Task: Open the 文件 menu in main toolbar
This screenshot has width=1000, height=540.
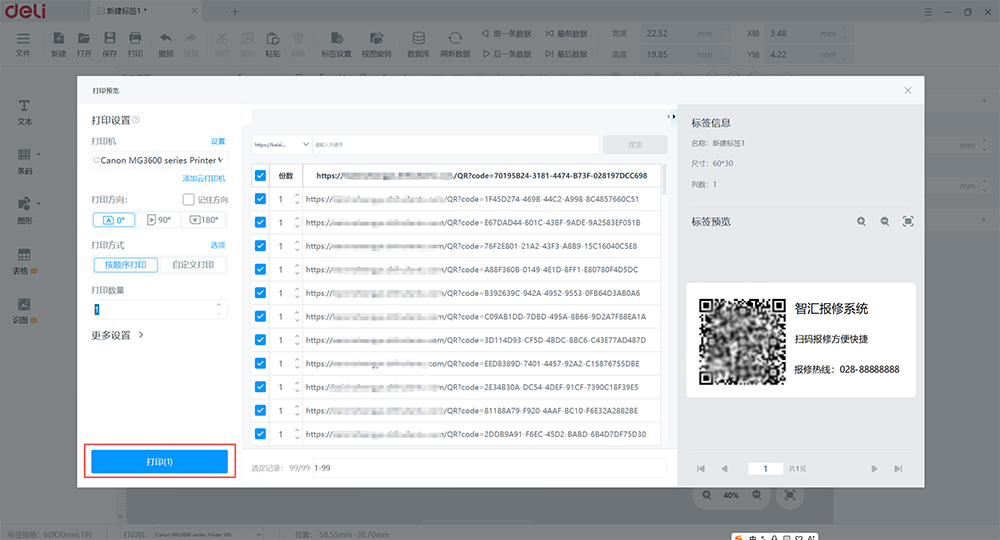Action: [x=23, y=44]
